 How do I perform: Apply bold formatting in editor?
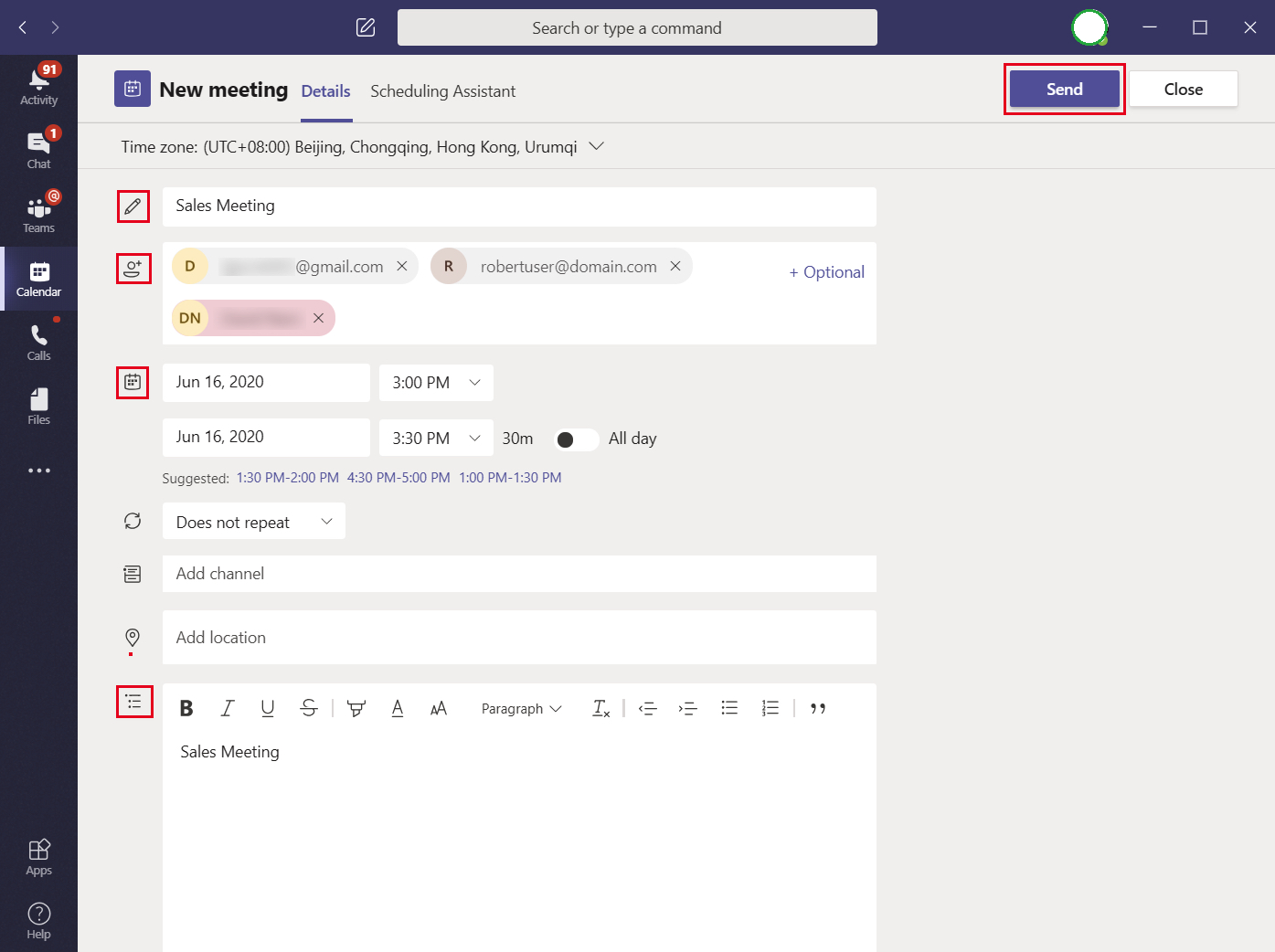pyautogui.click(x=186, y=708)
